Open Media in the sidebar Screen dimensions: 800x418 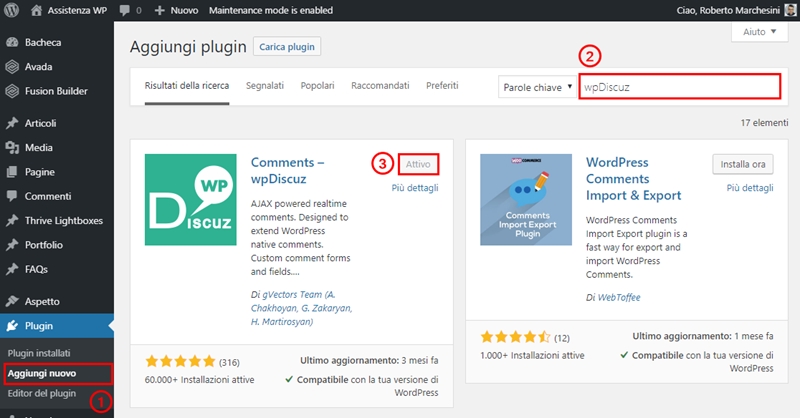point(39,147)
